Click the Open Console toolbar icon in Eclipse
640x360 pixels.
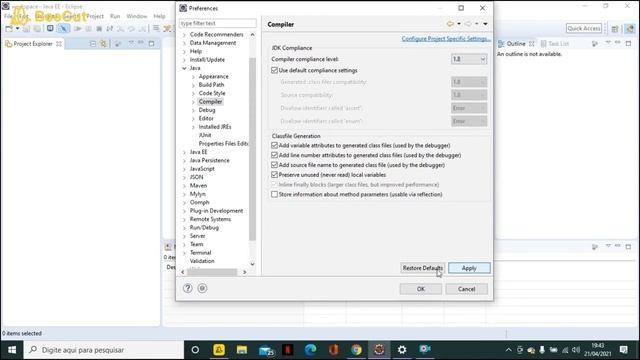[50, 28]
